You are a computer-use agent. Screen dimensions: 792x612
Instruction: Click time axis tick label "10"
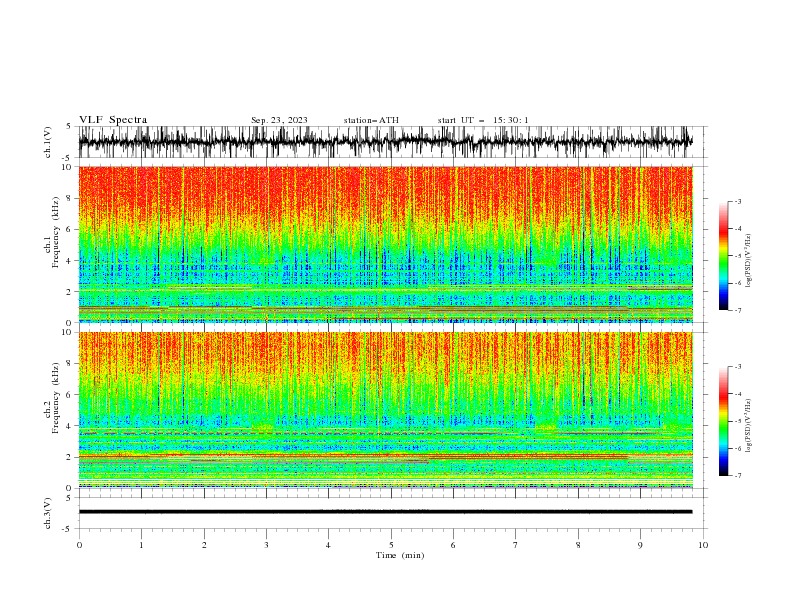[703, 545]
